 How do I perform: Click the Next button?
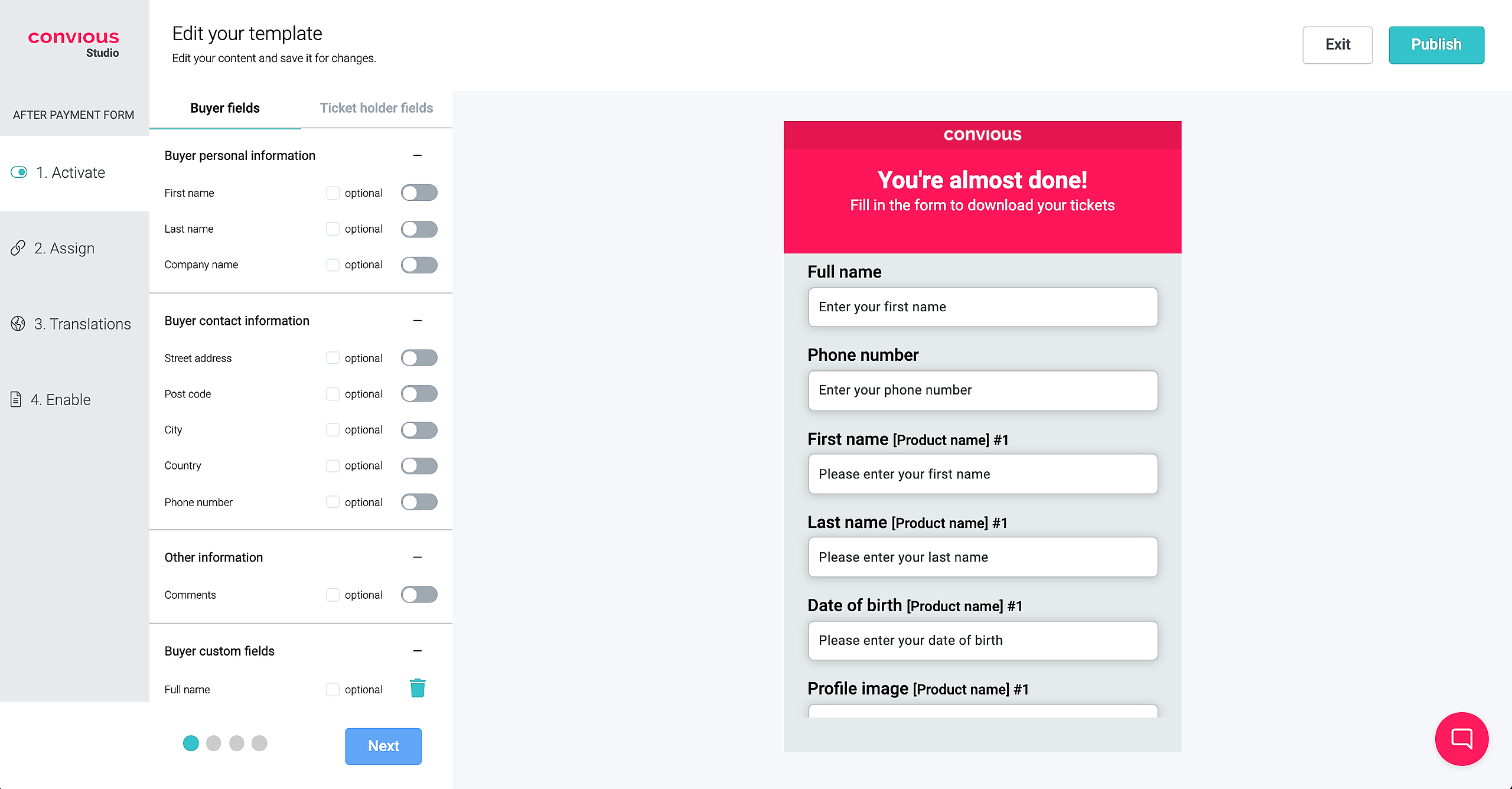383,746
